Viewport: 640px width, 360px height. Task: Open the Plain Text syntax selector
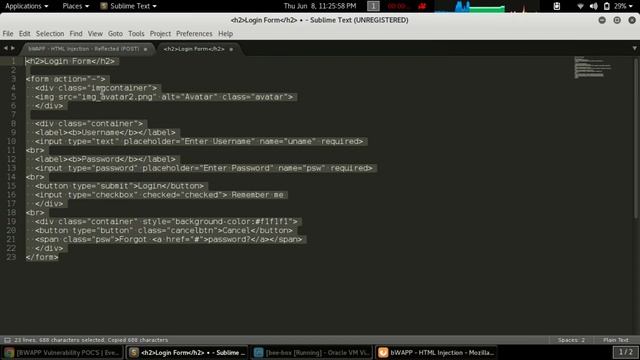616,340
